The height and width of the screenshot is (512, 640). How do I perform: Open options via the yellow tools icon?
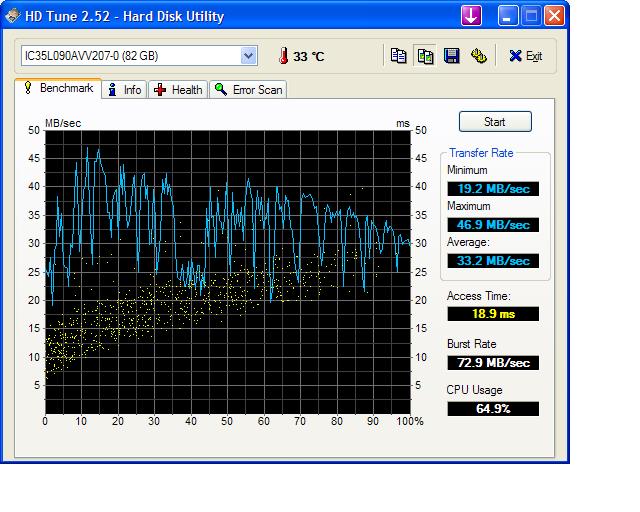tap(478, 56)
